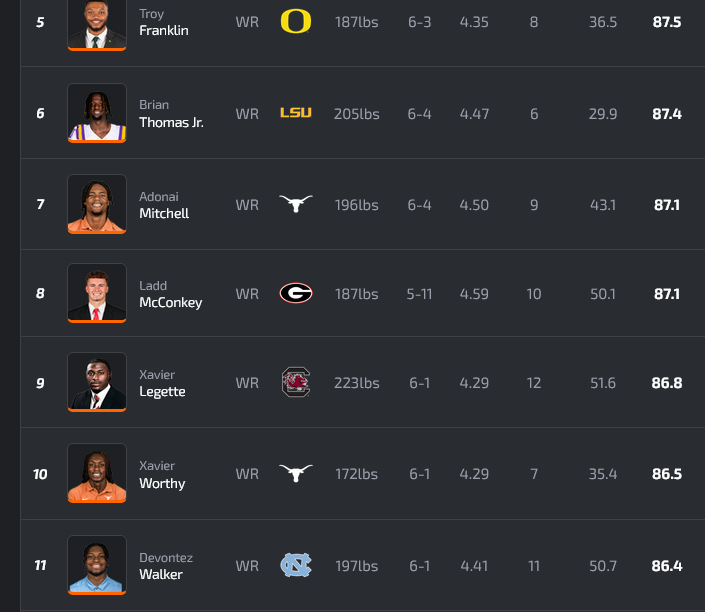Click Xavier Worthy's 86.5 grade value
The image size is (705, 612).
(666, 474)
